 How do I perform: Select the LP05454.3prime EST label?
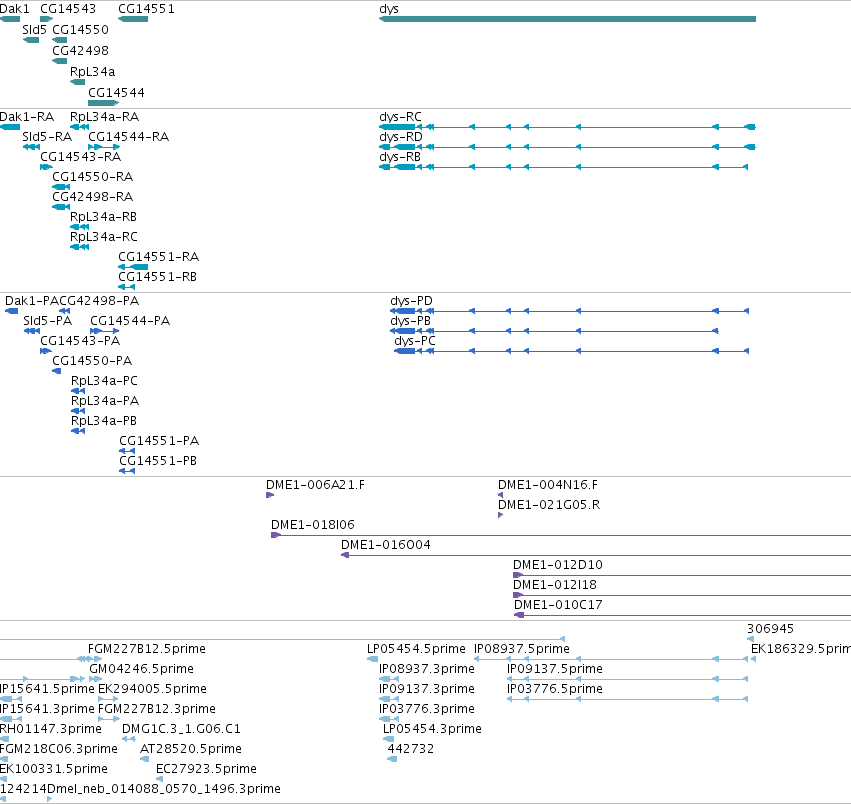point(432,729)
